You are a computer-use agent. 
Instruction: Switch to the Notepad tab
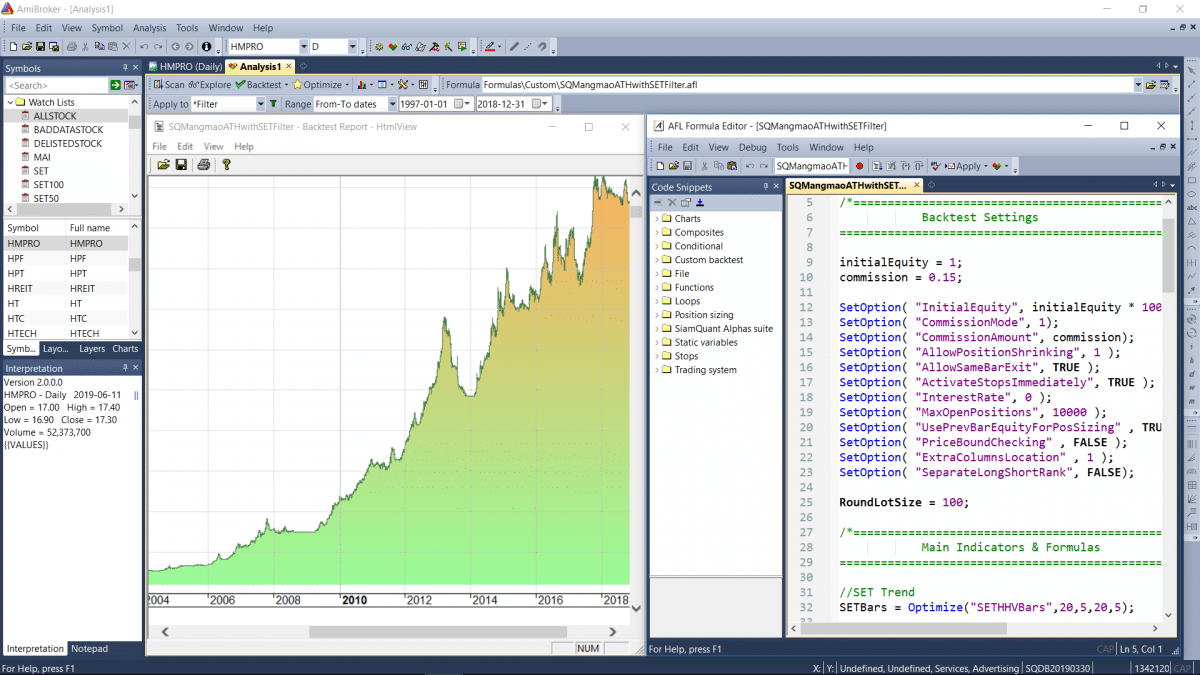(89, 649)
